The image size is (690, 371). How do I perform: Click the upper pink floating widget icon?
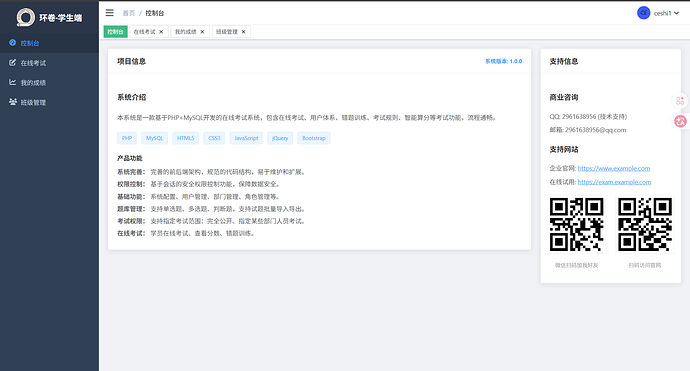coord(680,101)
